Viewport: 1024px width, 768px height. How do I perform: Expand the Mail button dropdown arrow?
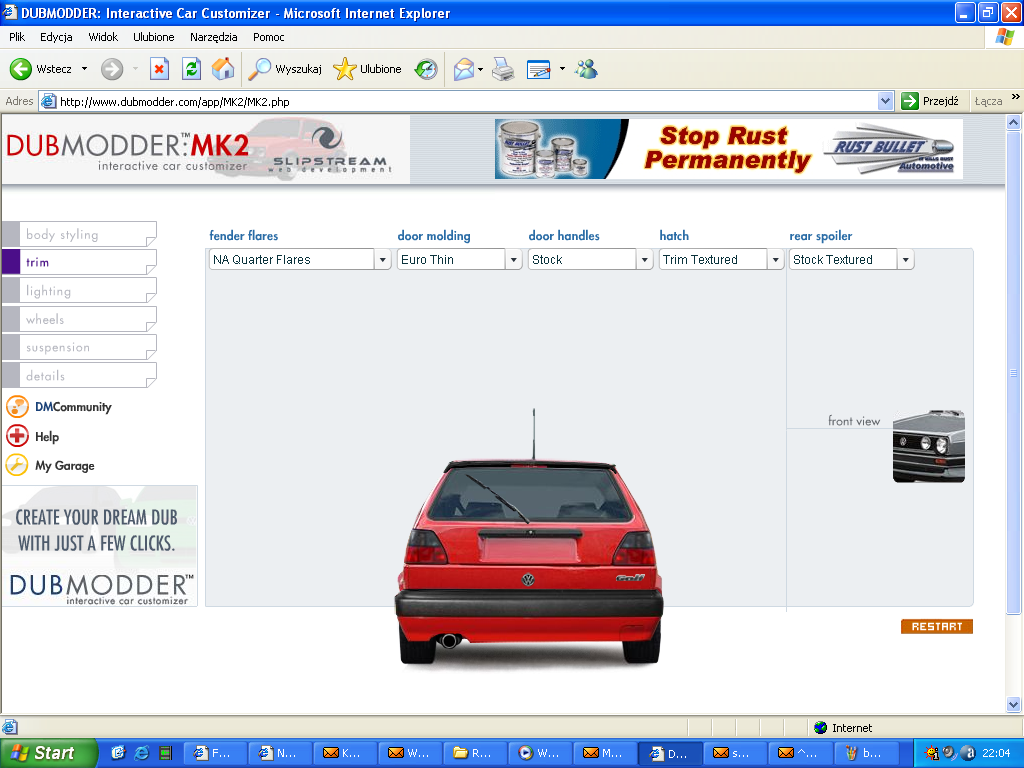tap(481, 69)
